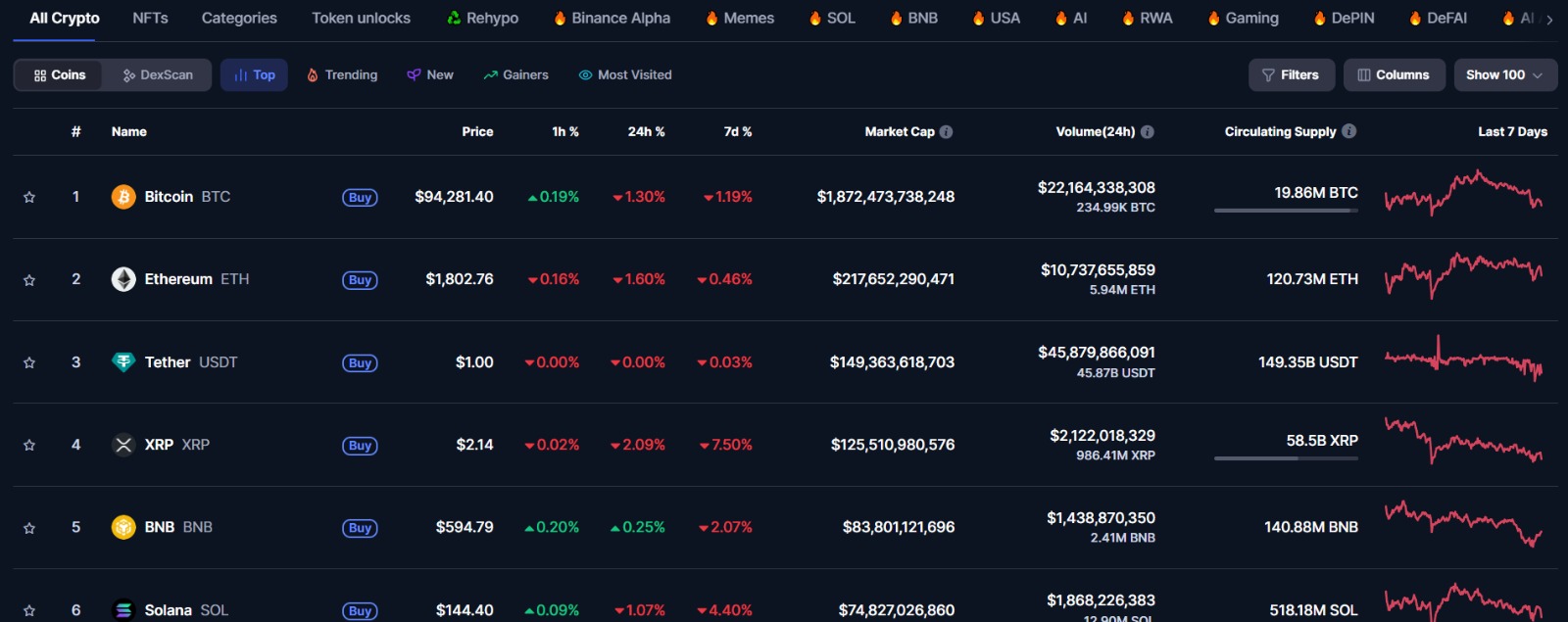Viewport: 1568px width, 622px height.
Task: Open the SOL category
Action: click(832, 18)
